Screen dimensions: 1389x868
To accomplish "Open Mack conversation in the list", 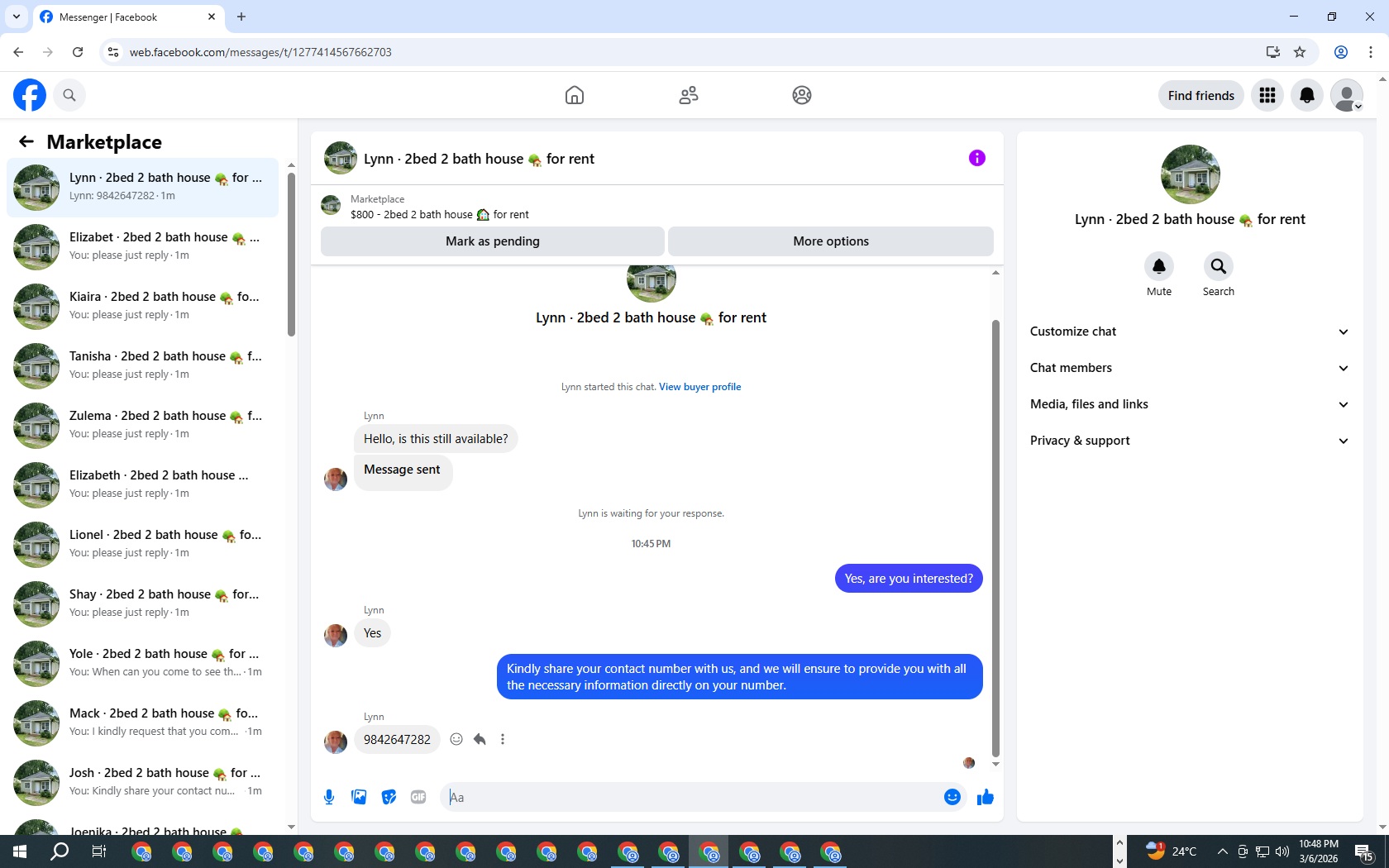I will click(142, 723).
